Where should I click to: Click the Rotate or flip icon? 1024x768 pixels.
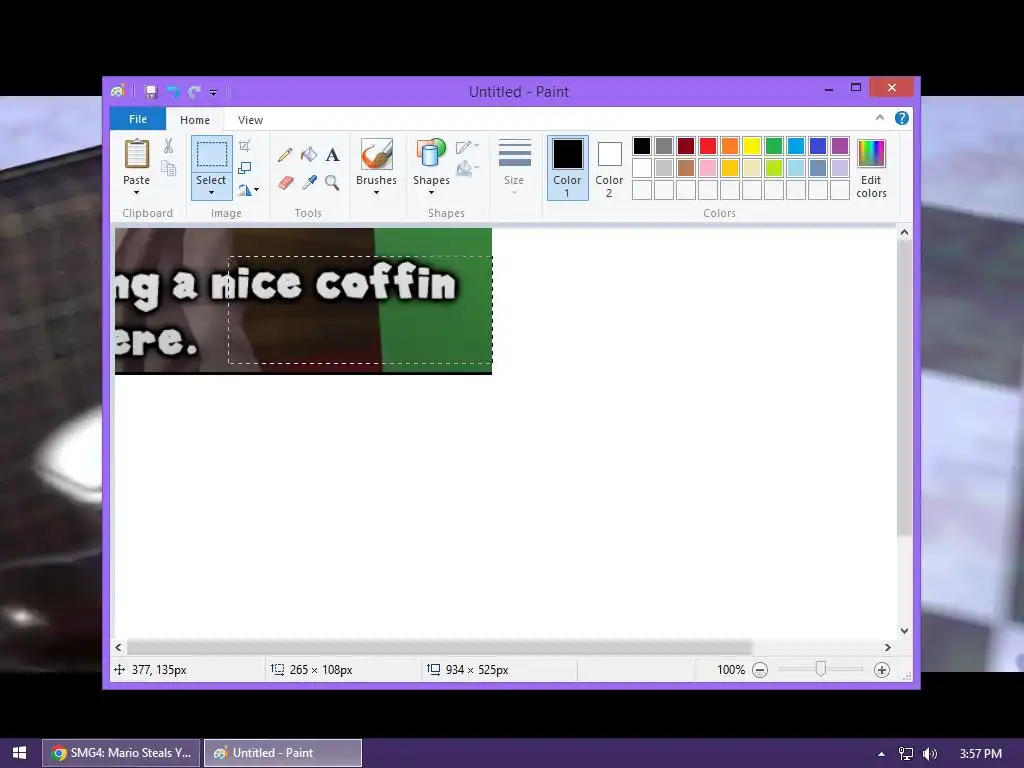246,190
